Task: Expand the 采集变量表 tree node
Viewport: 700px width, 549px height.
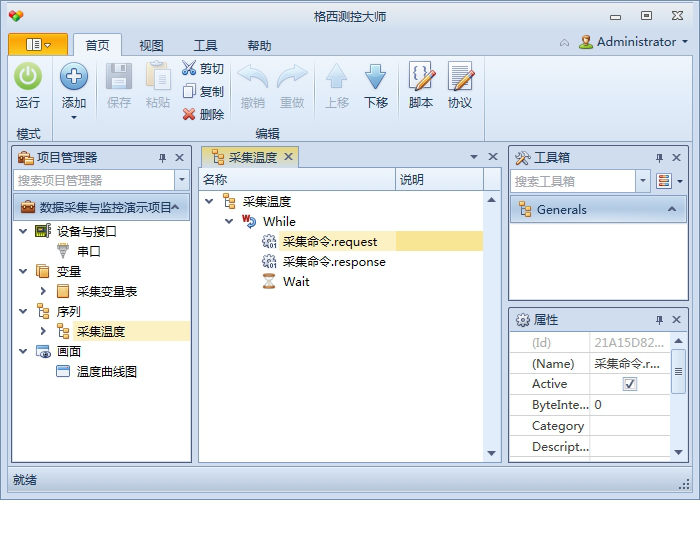Action: (x=43, y=291)
